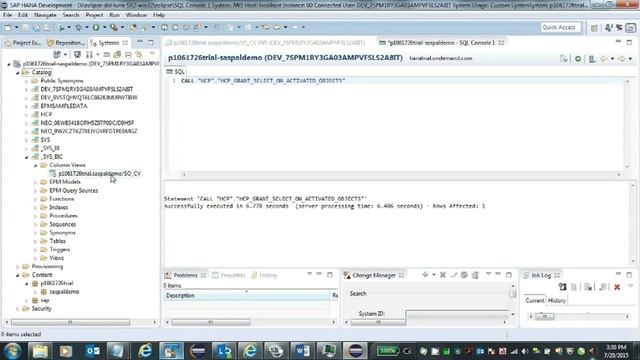Switch to the Repositories tab

66,42
